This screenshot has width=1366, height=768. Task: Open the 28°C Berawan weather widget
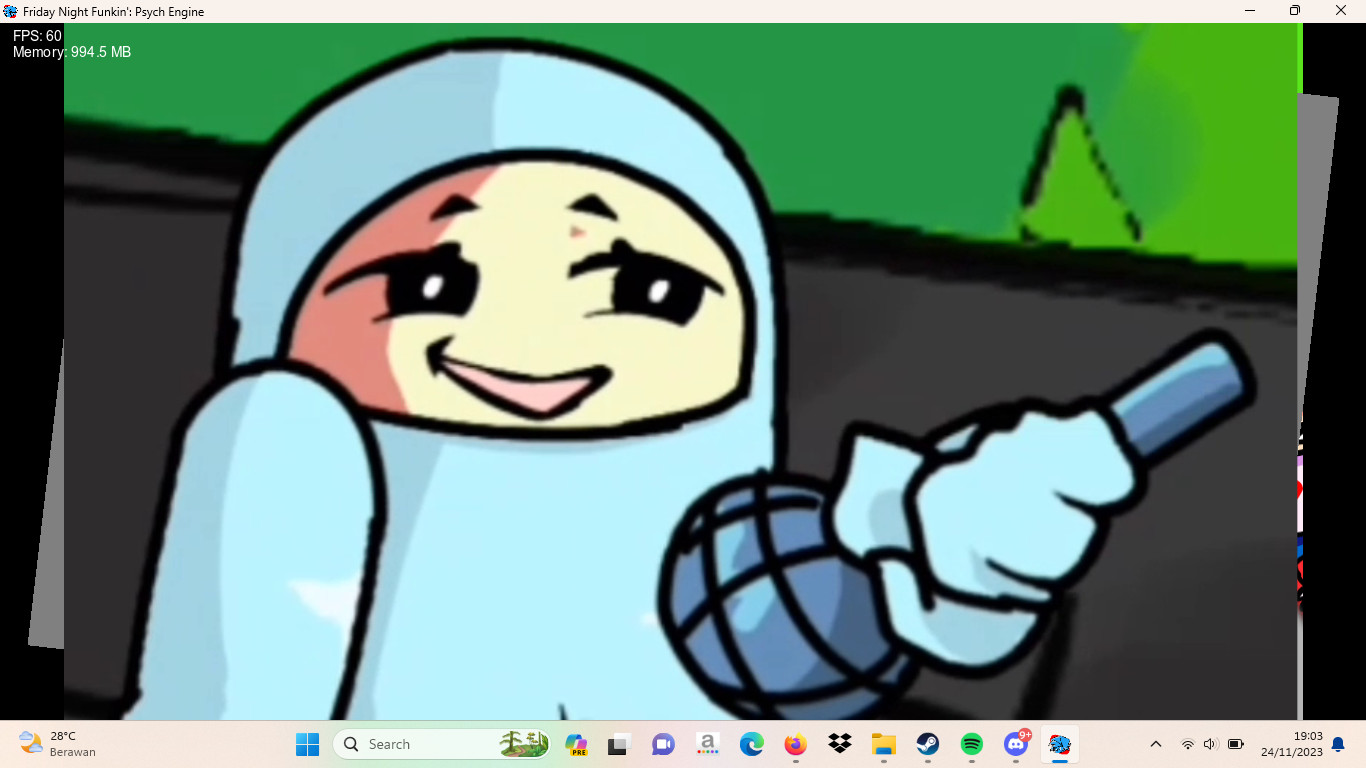coord(58,744)
